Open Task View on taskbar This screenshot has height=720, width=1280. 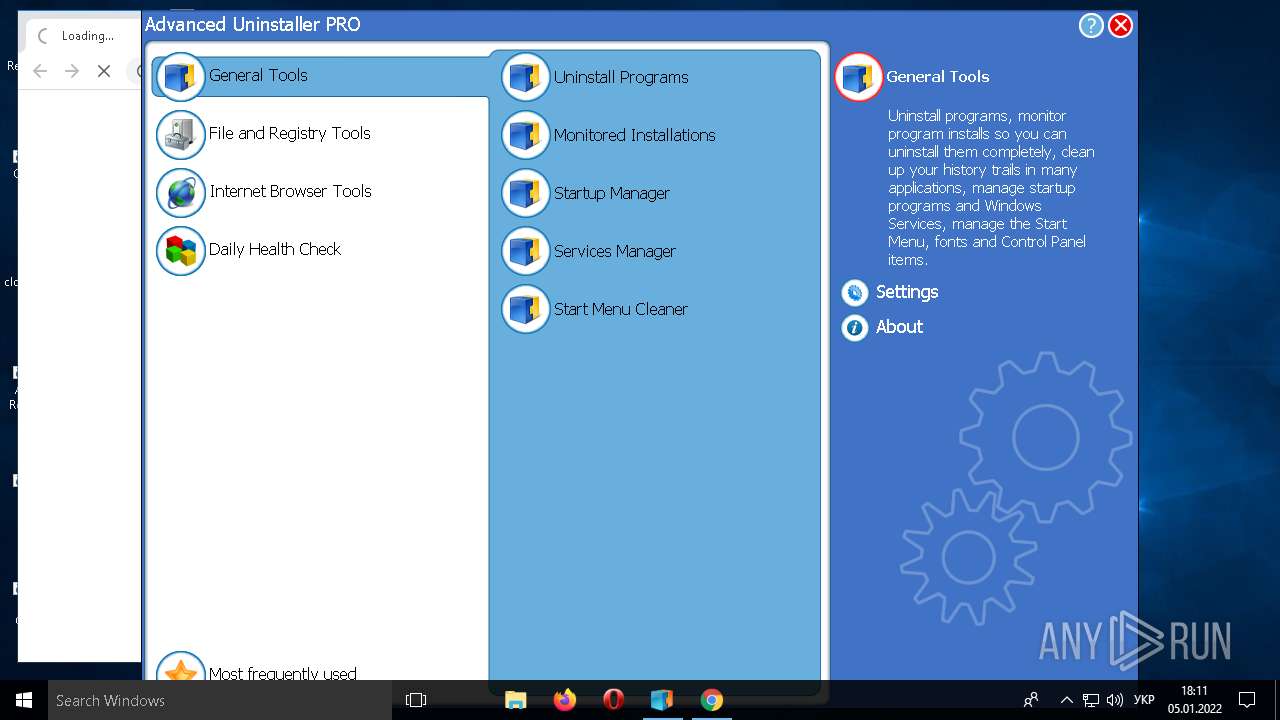(416, 700)
